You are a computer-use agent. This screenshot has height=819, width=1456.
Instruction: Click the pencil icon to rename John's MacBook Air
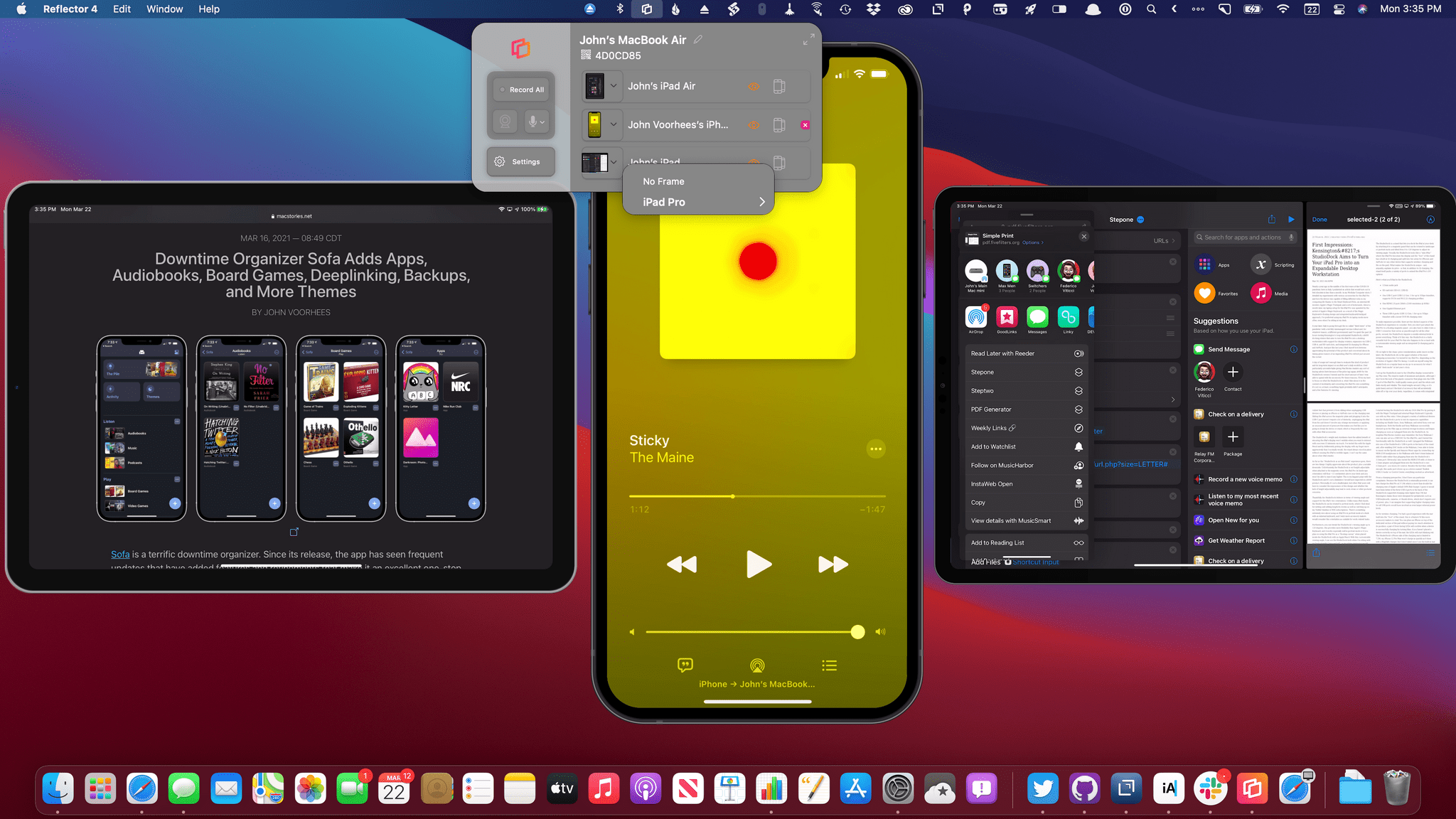698,40
